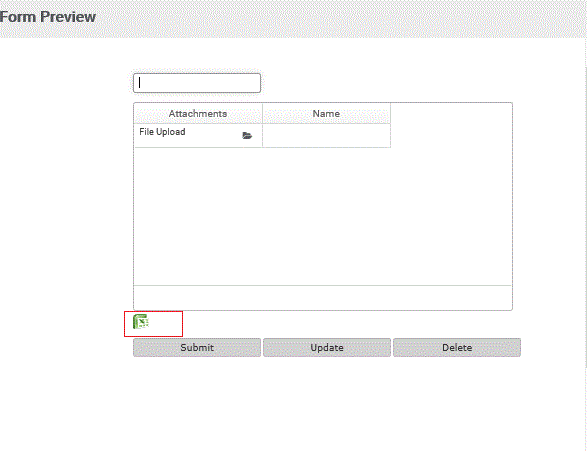Click the Form Preview heading
The image size is (587, 451).
(x=48, y=17)
